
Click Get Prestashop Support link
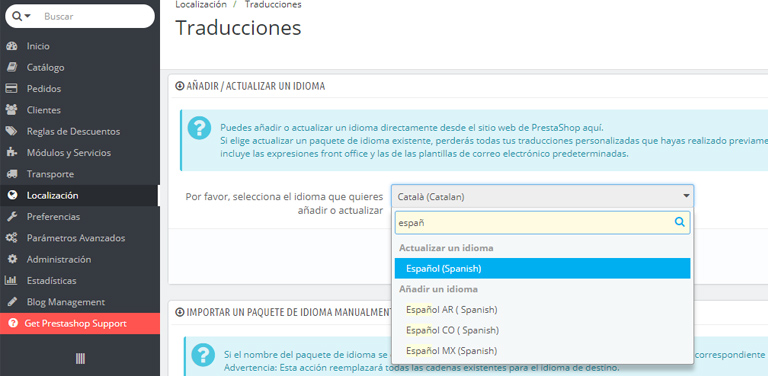[80, 324]
